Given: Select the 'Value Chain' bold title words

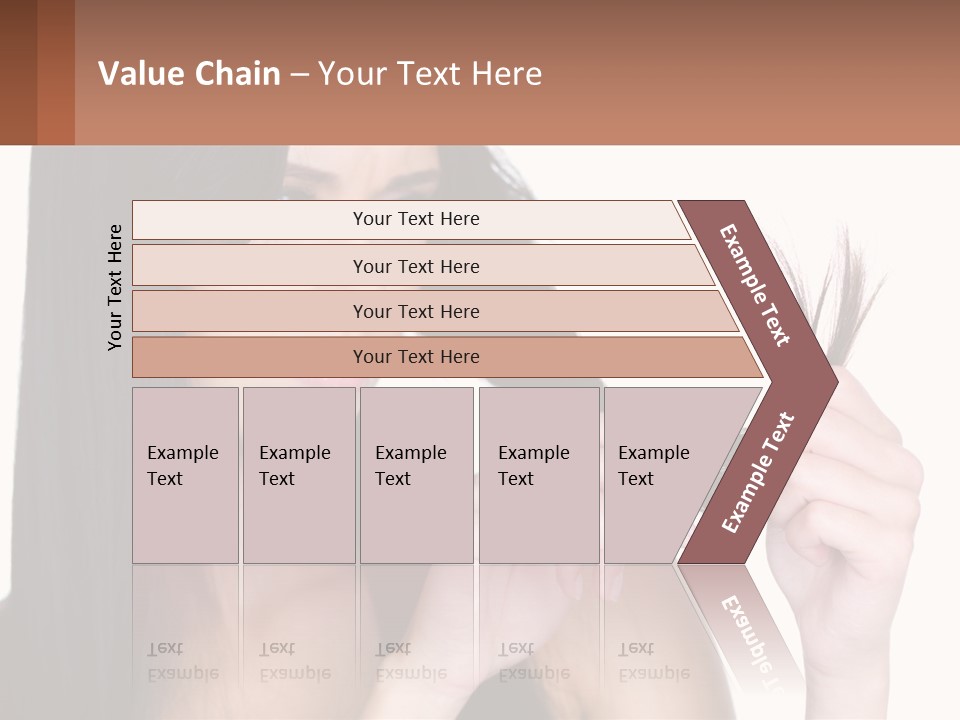Looking at the screenshot, I should coord(189,73).
